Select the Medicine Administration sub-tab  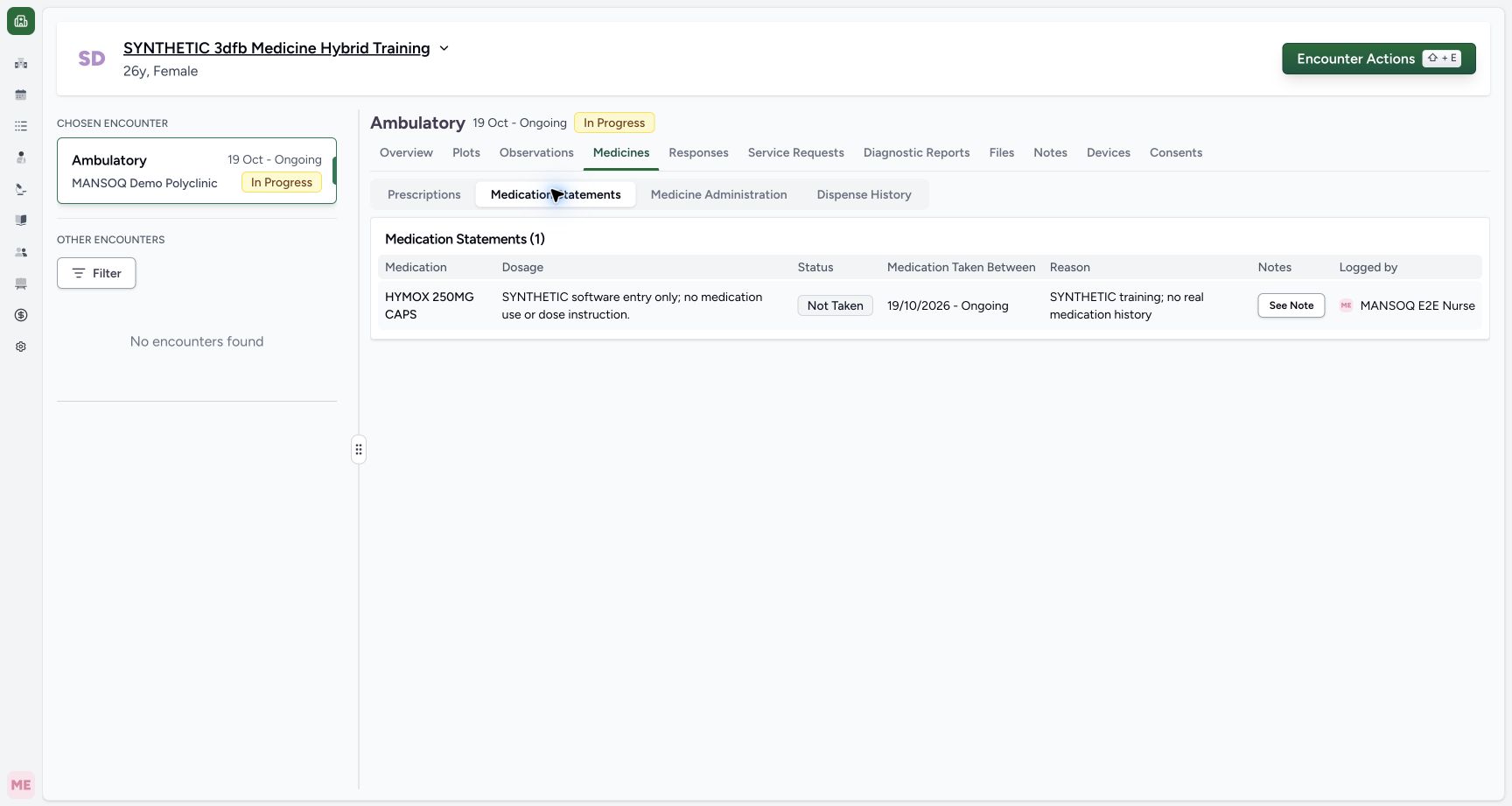point(719,194)
